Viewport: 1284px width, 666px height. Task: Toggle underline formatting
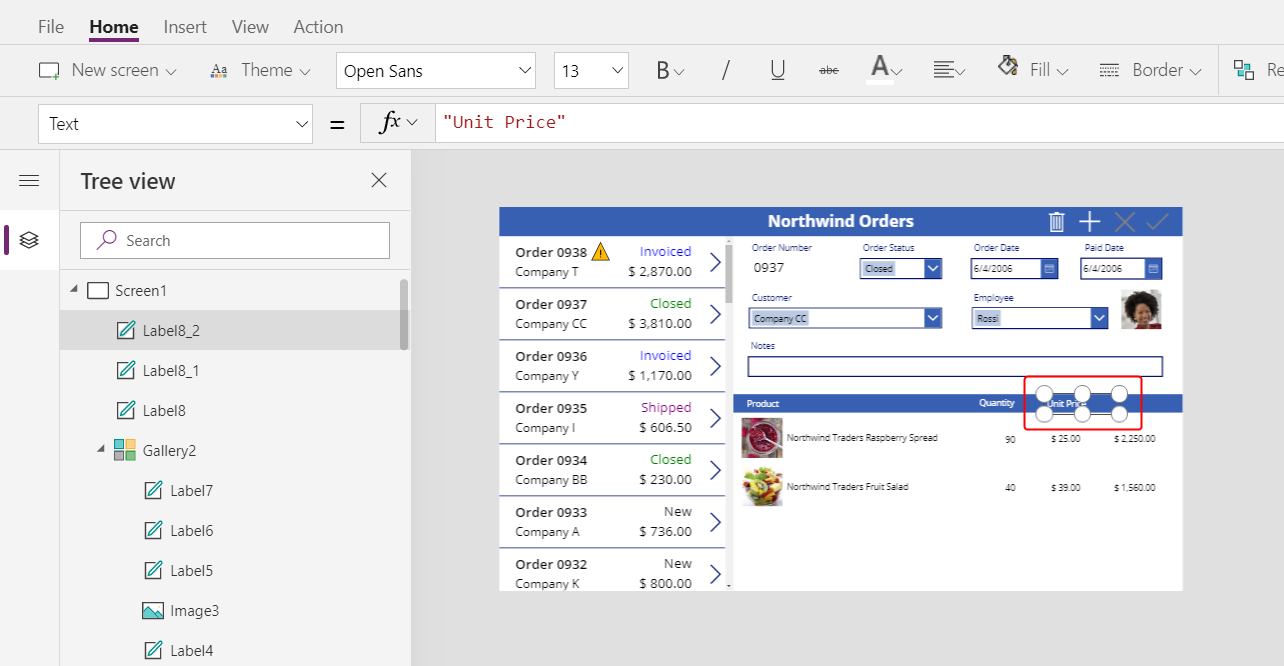777,70
